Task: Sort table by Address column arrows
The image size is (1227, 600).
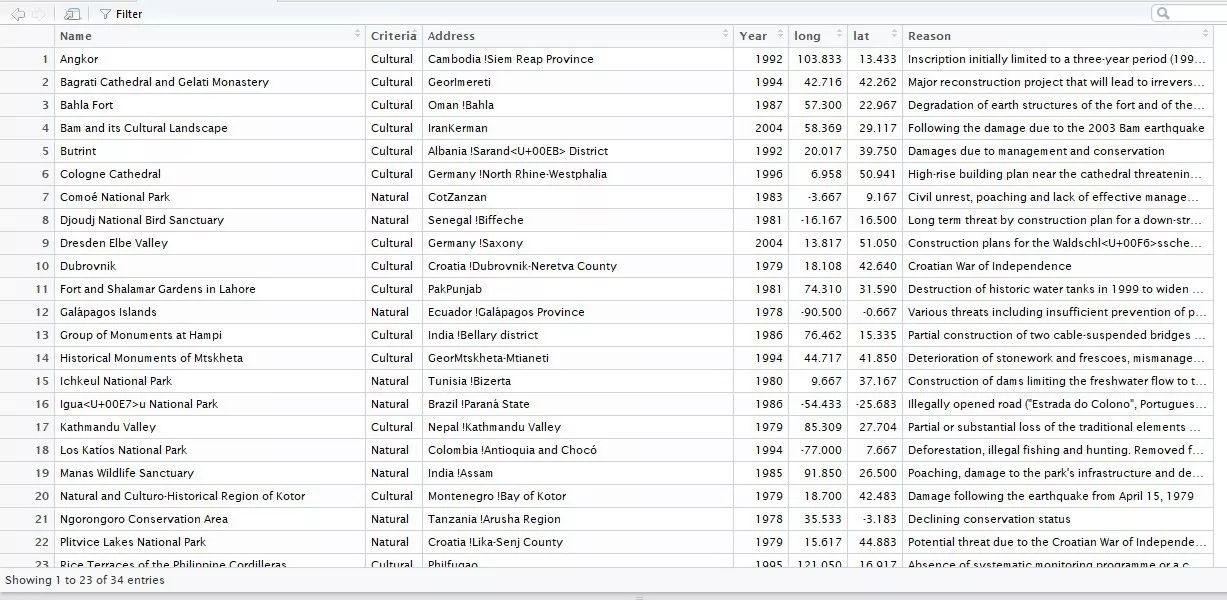Action: tap(726, 35)
